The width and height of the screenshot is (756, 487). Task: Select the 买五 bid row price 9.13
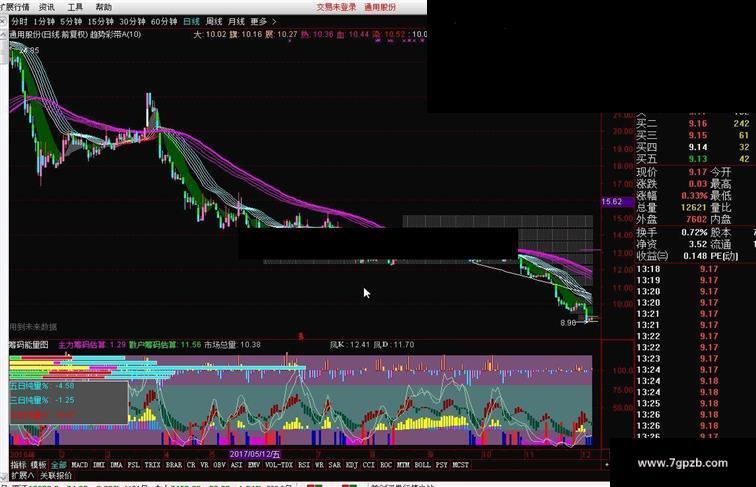pyautogui.click(x=698, y=159)
